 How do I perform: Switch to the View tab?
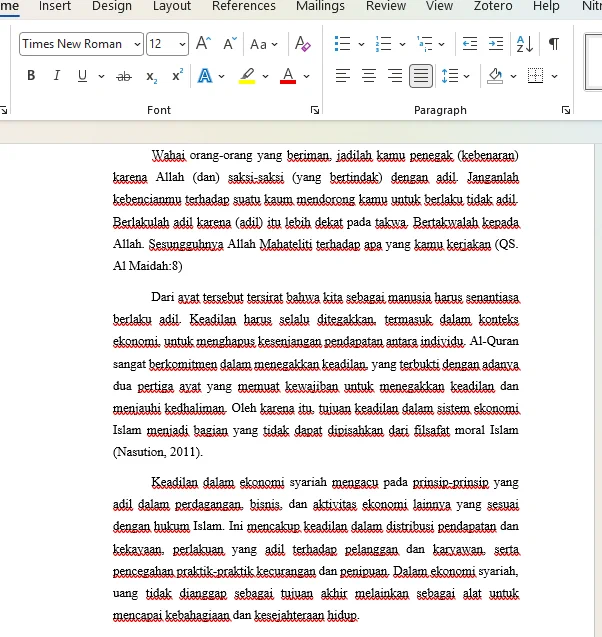439,6
